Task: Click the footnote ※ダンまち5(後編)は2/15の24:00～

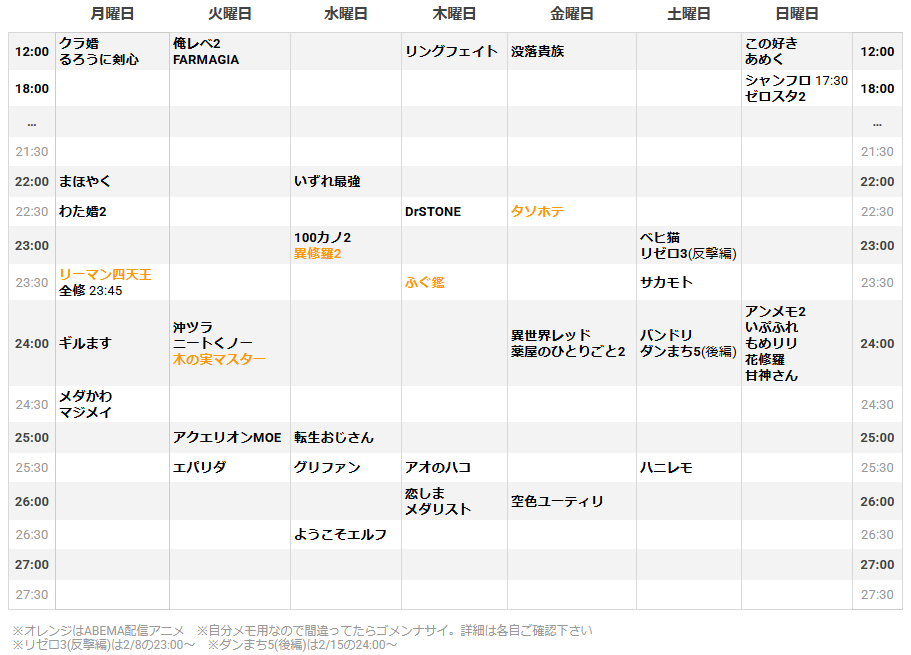Action: coord(303,645)
